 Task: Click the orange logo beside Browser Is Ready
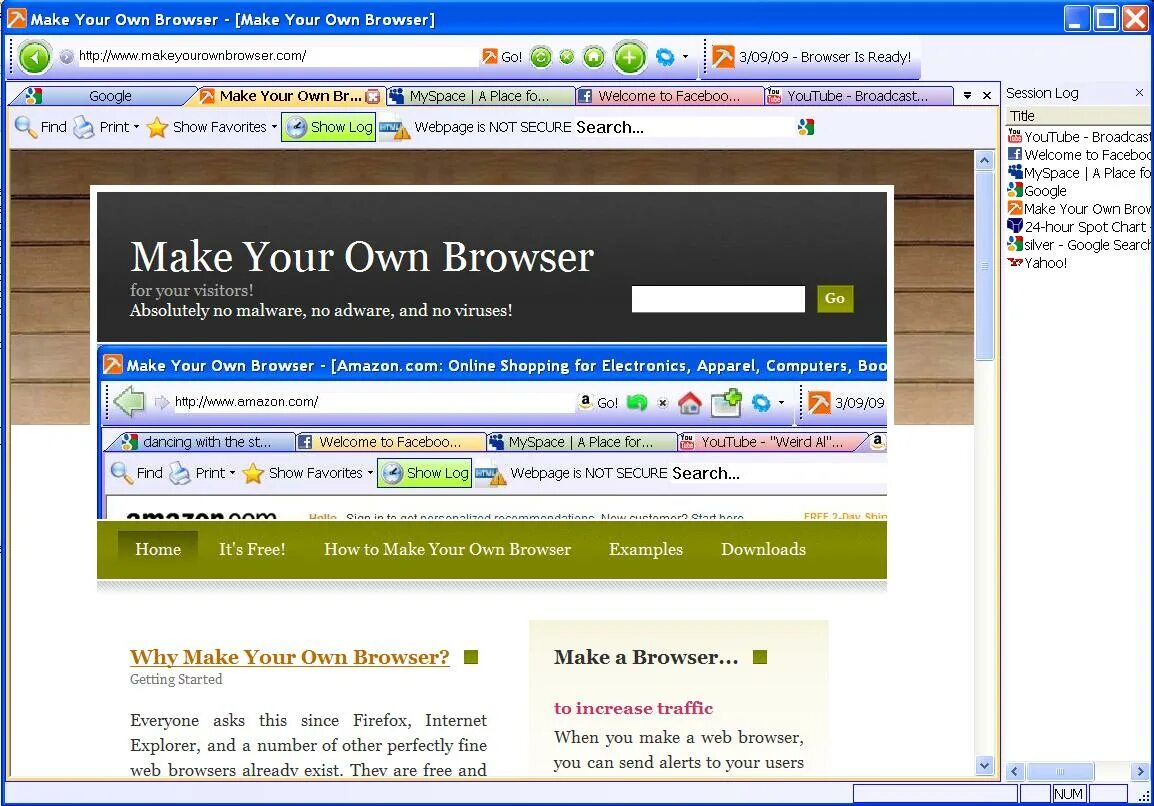coord(723,57)
